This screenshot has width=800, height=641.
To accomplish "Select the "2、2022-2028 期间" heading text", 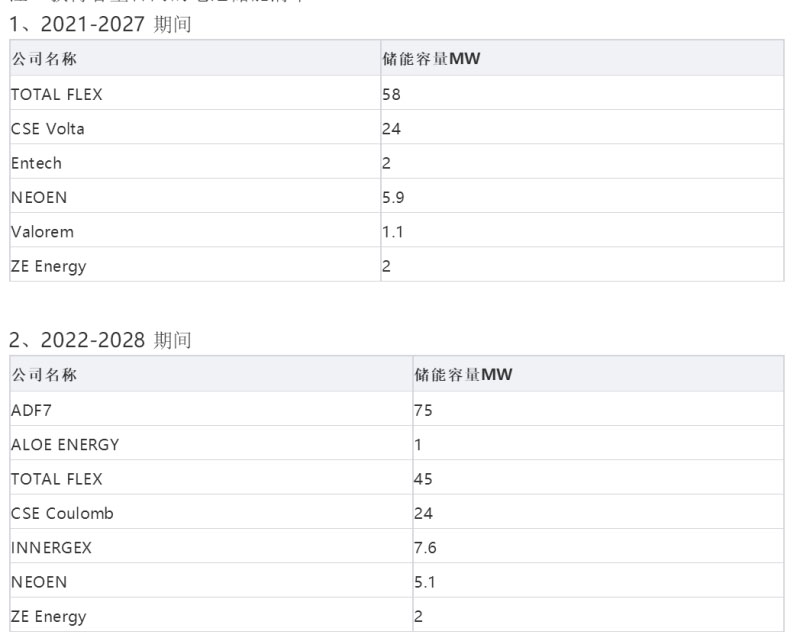I will point(99,341).
